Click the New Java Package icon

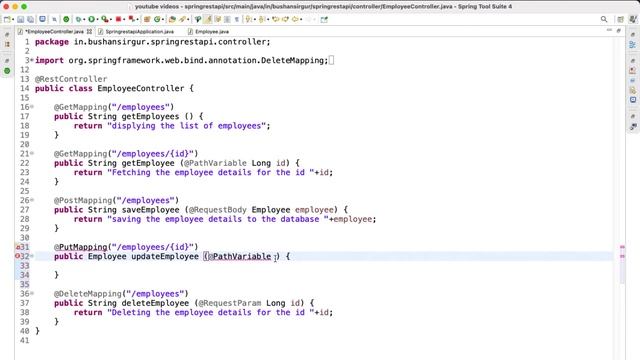pos(147,19)
